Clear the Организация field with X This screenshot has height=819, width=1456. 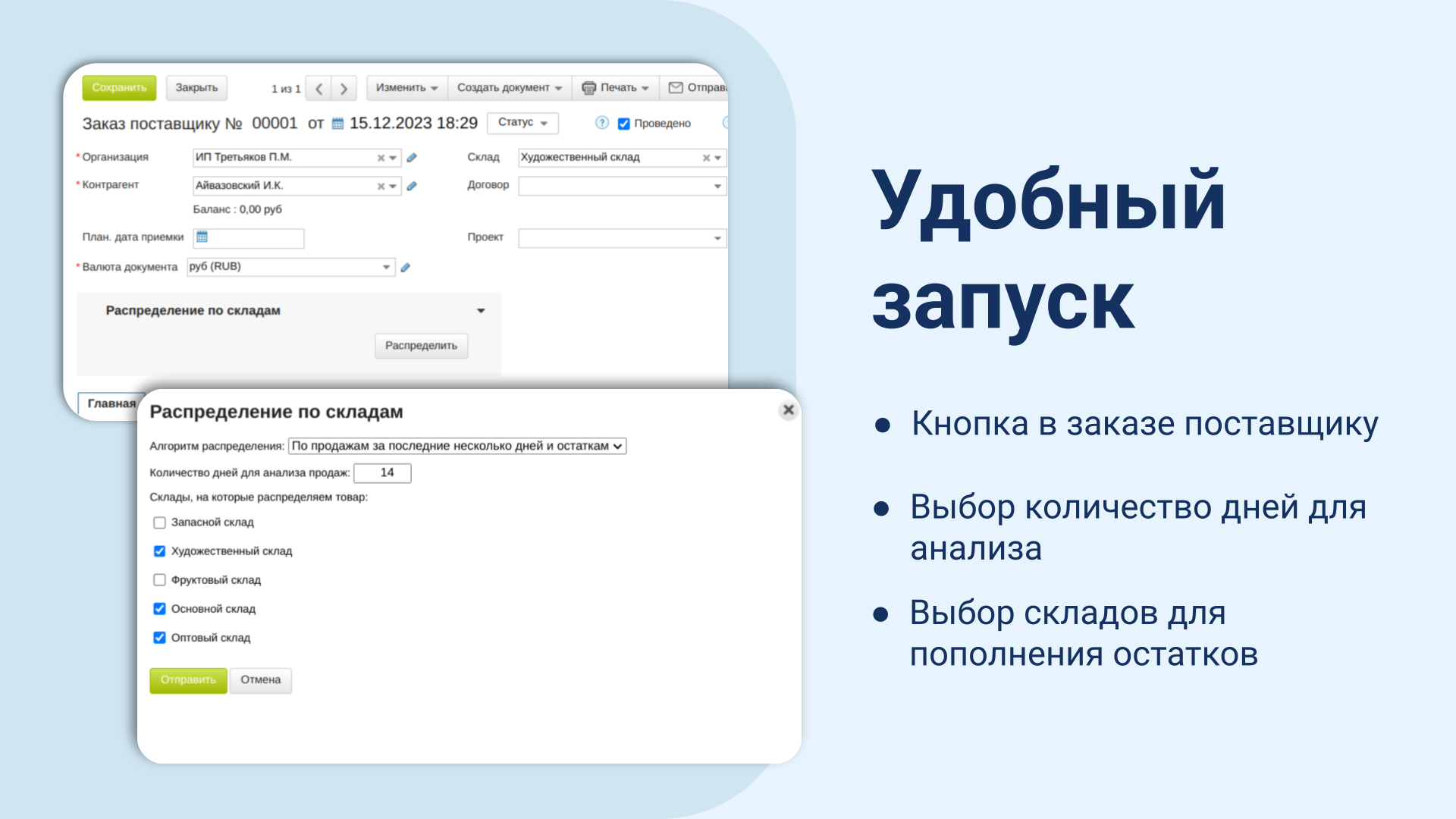(x=381, y=158)
